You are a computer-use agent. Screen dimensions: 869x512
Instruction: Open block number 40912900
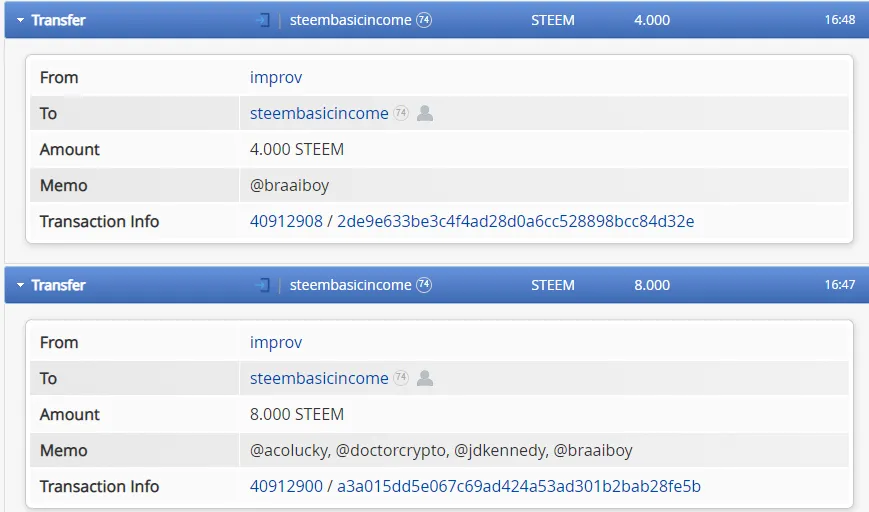coord(286,487)
